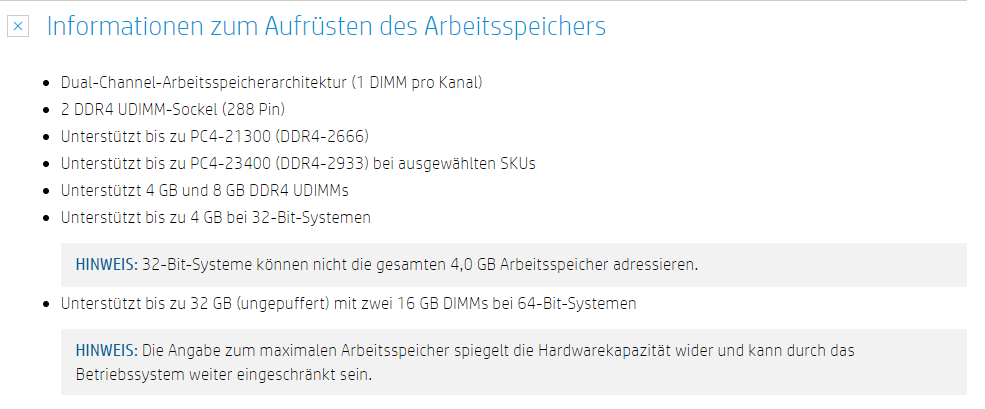Click the 'PC4-21300' text
This screenshot has height=409, width=985.
(x=227, y=136)
